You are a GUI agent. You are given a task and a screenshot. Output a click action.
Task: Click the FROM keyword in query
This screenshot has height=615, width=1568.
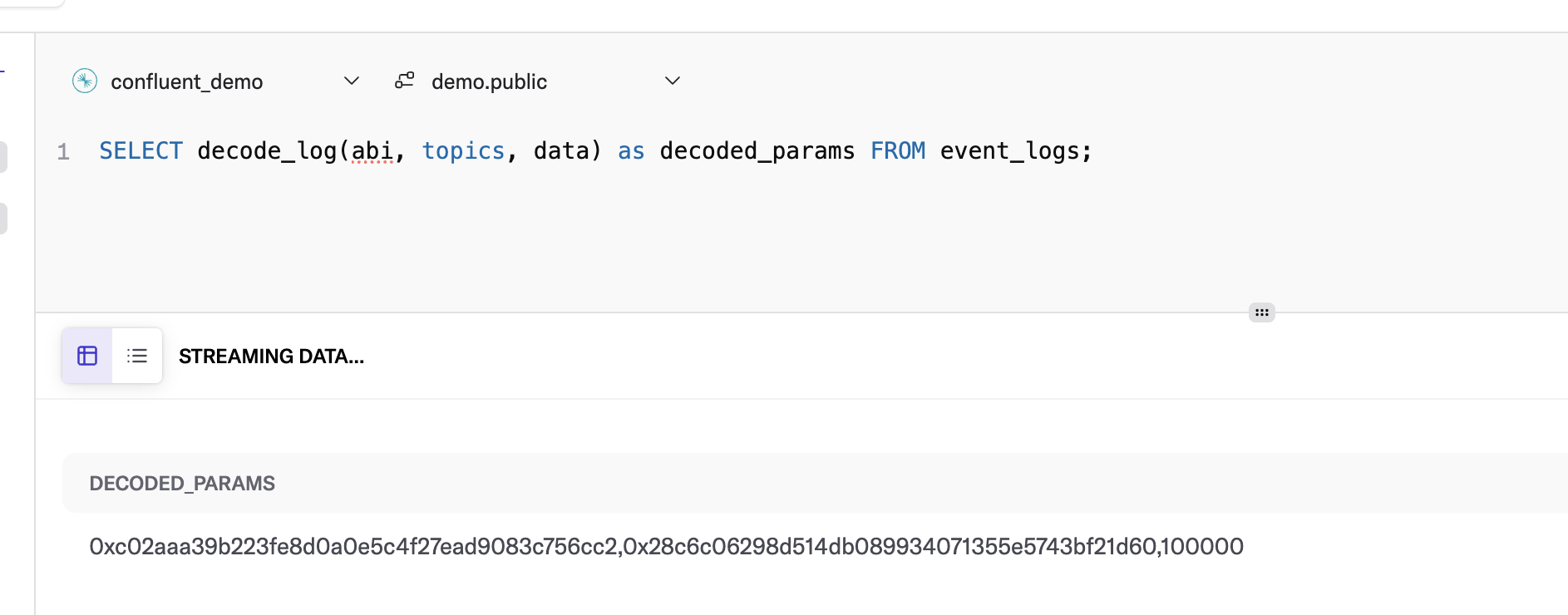pos(898,150)
